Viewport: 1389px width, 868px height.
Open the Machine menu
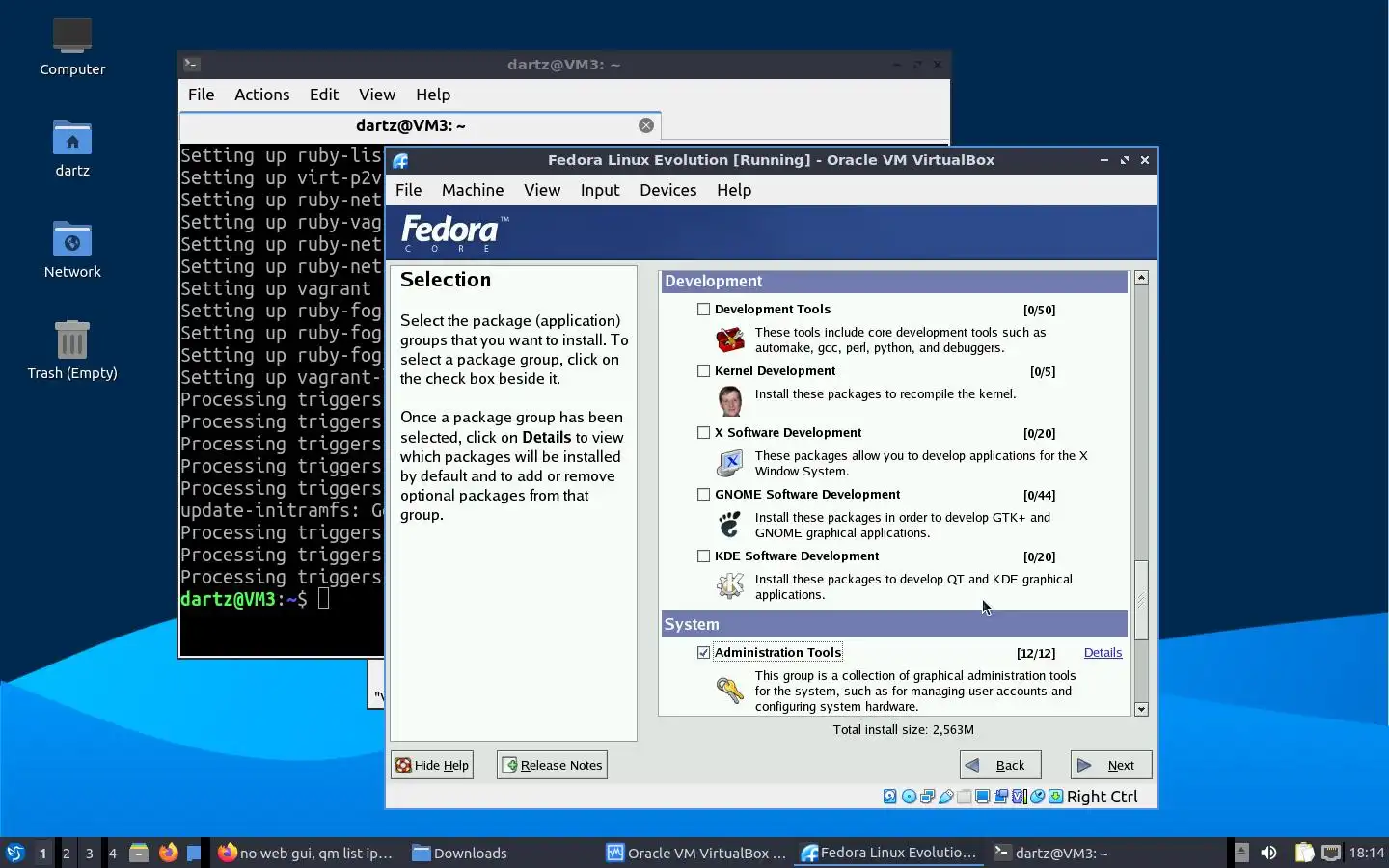pyautogui.click(x=473, y=190)
